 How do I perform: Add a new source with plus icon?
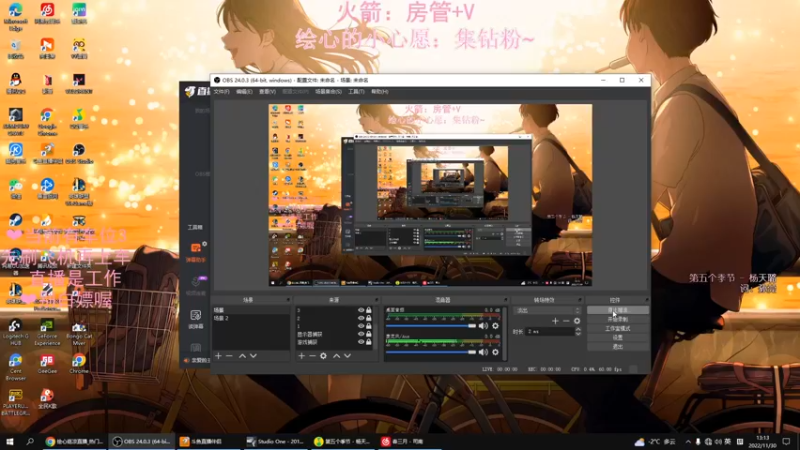click(x=302, y=356)
